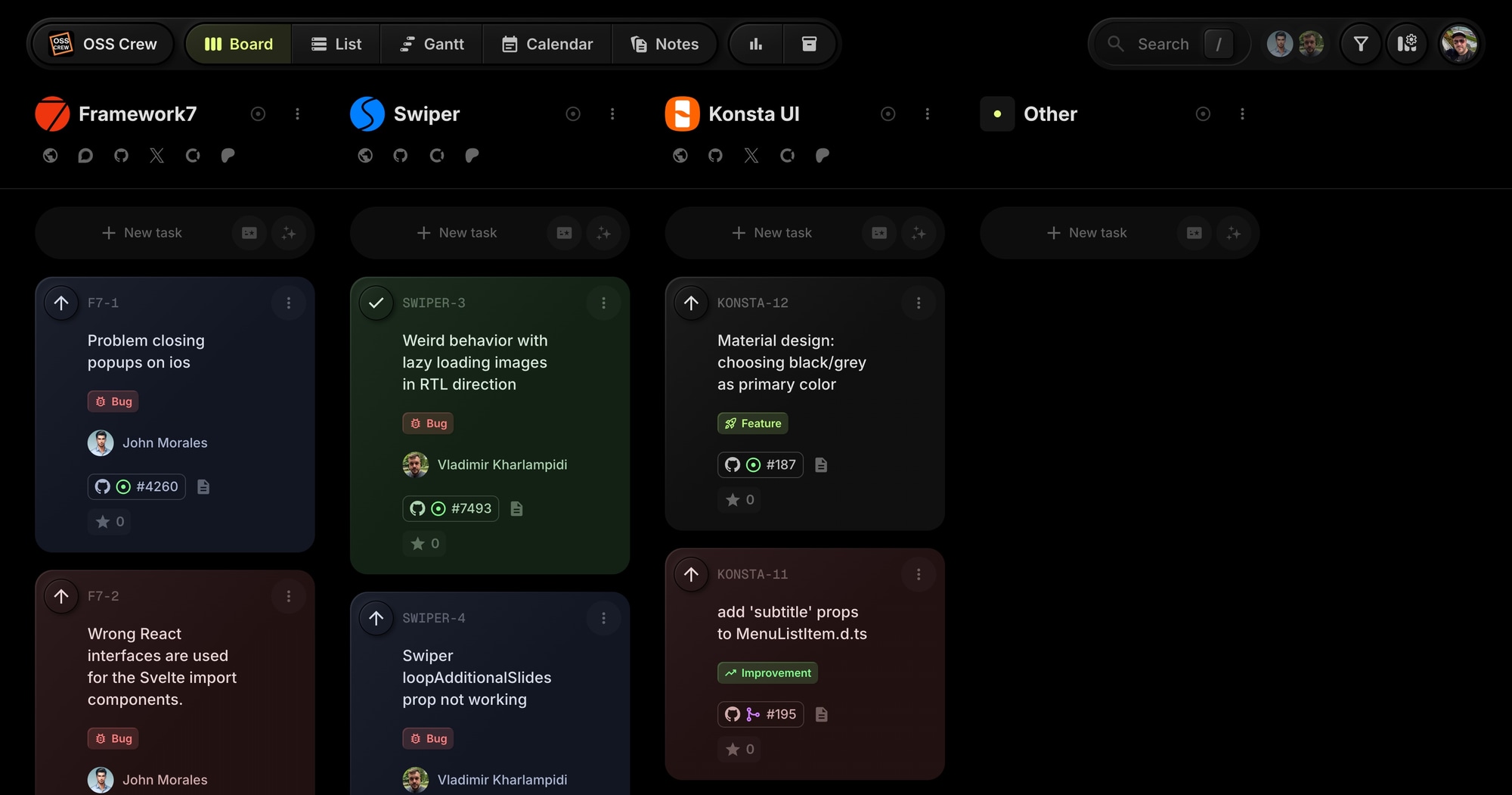Click the star counter on KONSTA-11
1512x795 pixels.
click(739, 749)
